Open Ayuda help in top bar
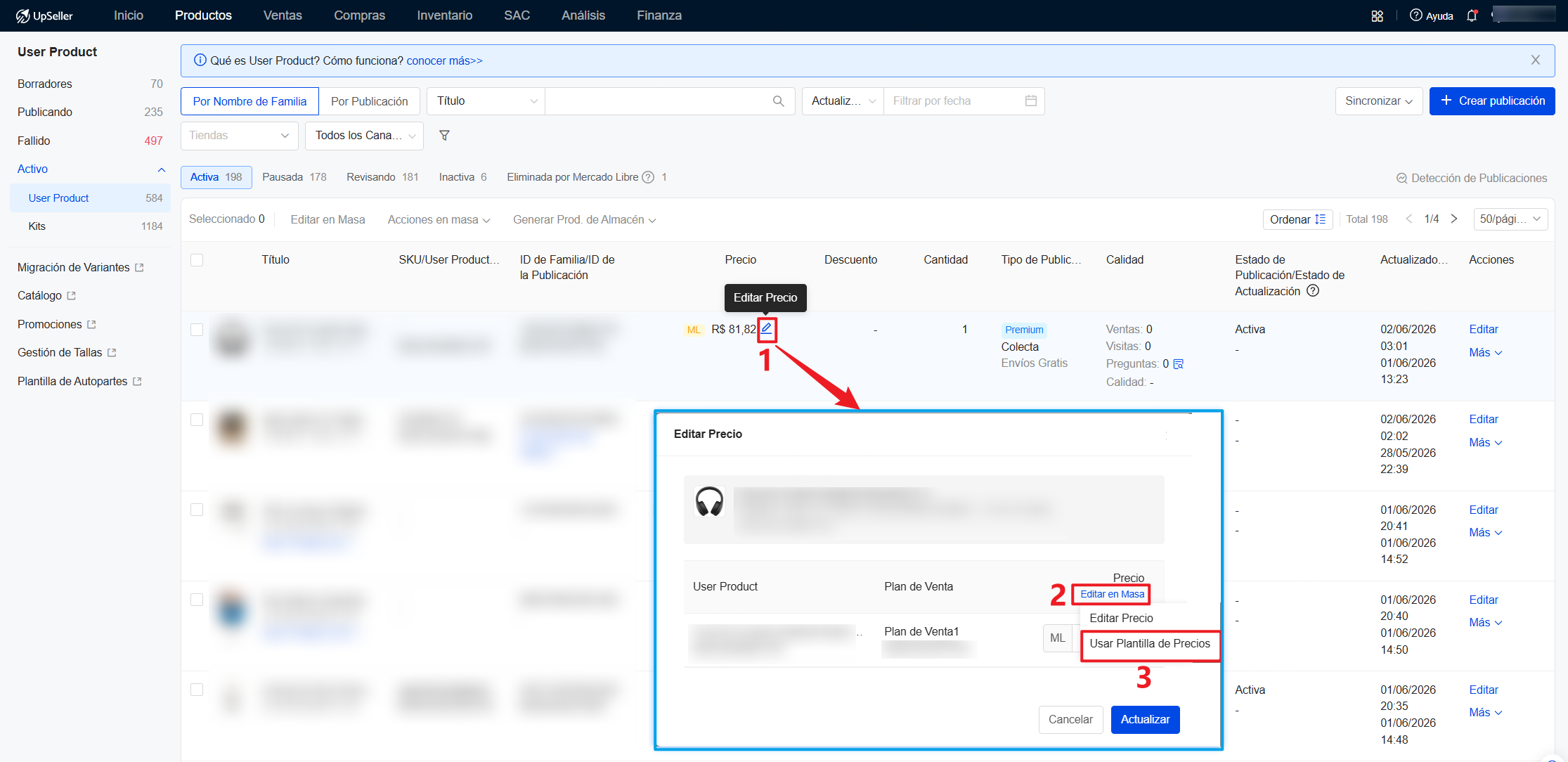 point(1431,15)
